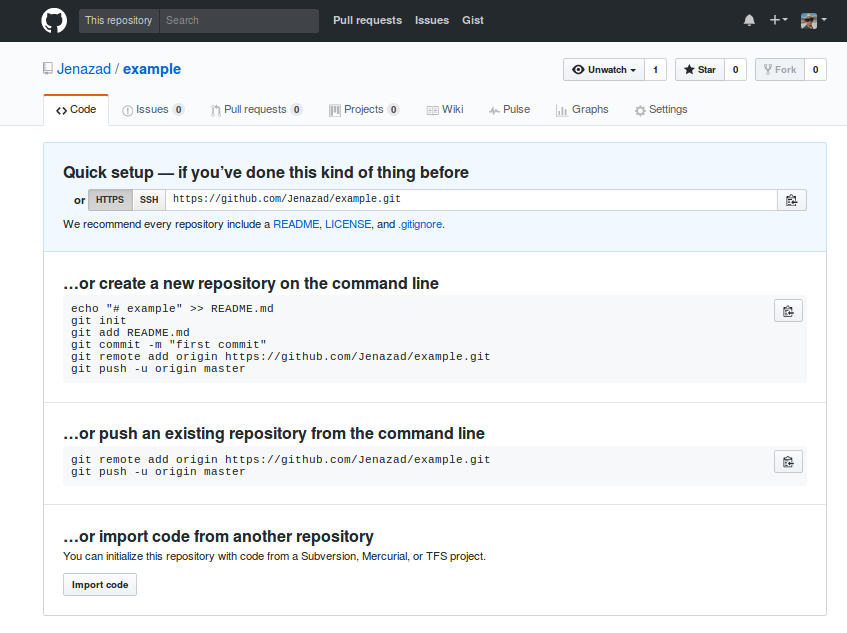Copy the quick setup clone URL to clipboard
This screenshot has height=633, width=847.
(x=791, y=200)
